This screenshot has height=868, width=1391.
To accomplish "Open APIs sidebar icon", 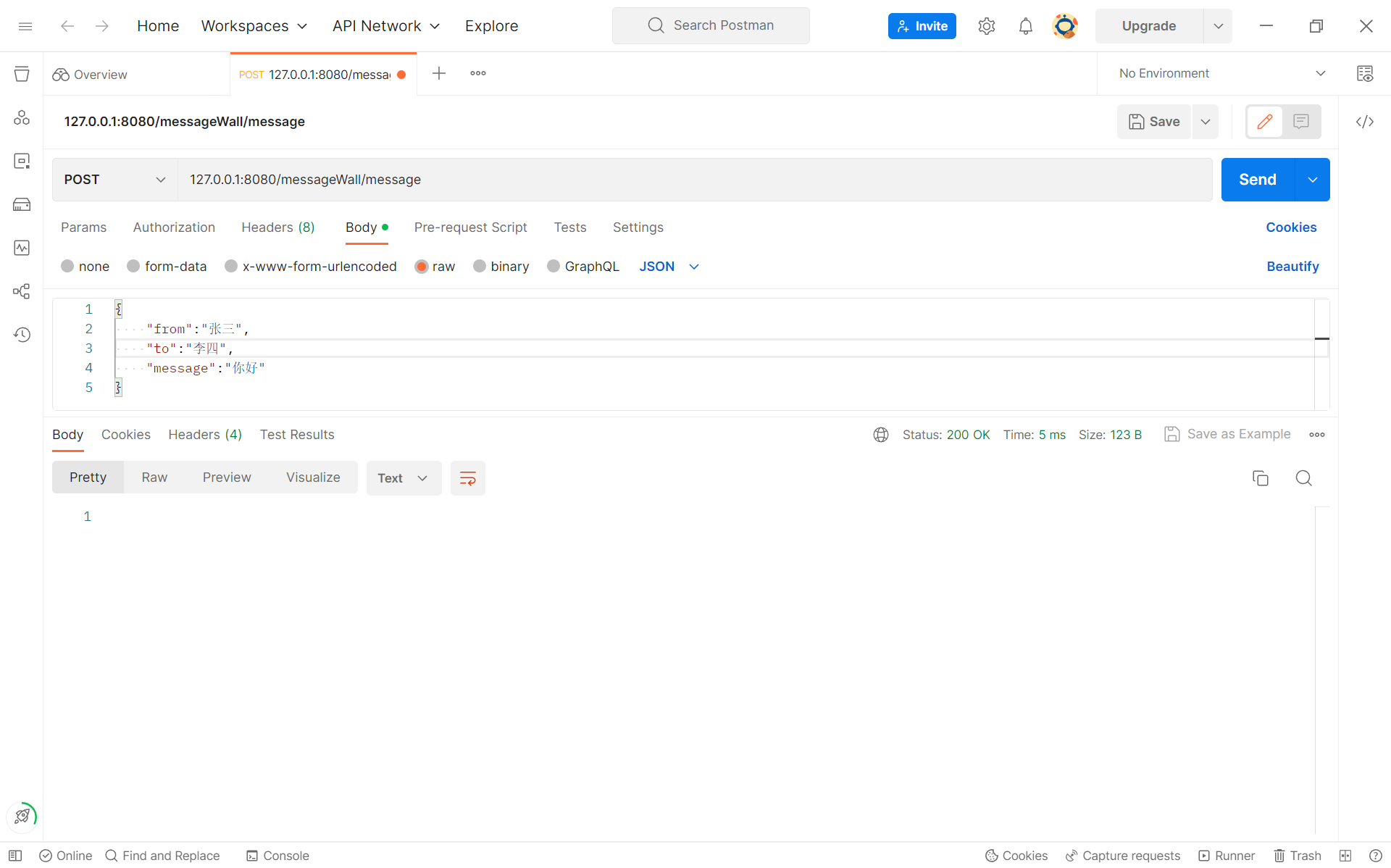I will click(22, 117).
